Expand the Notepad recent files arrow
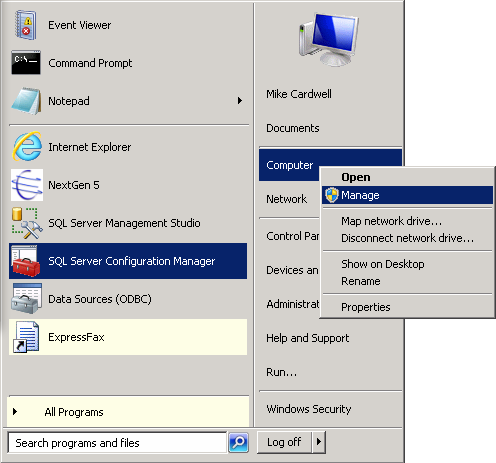496x463 pixels. 240,101
